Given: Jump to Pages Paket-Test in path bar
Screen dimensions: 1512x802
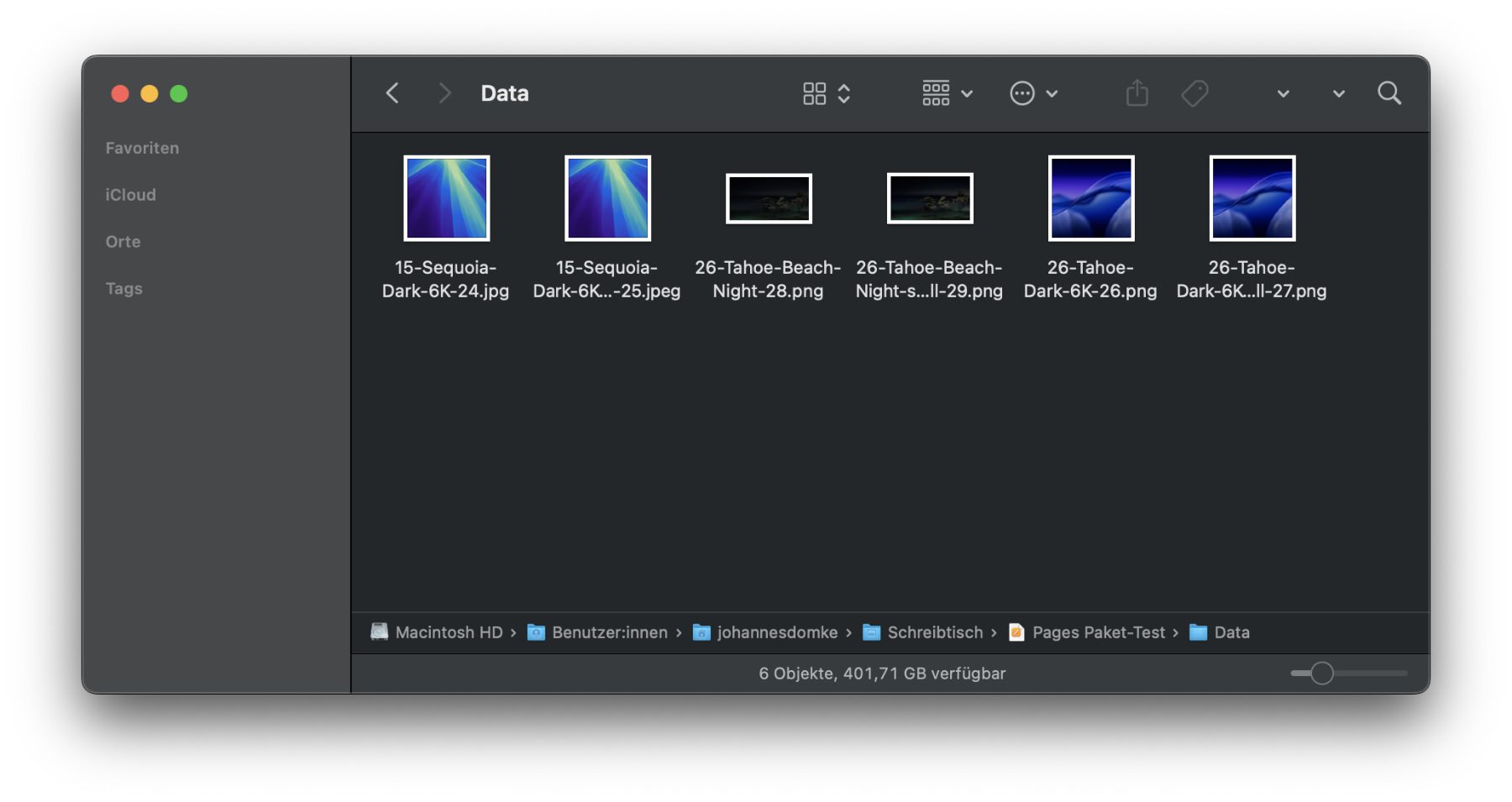Looking at the screenshot, I should tap(1098, 632).
